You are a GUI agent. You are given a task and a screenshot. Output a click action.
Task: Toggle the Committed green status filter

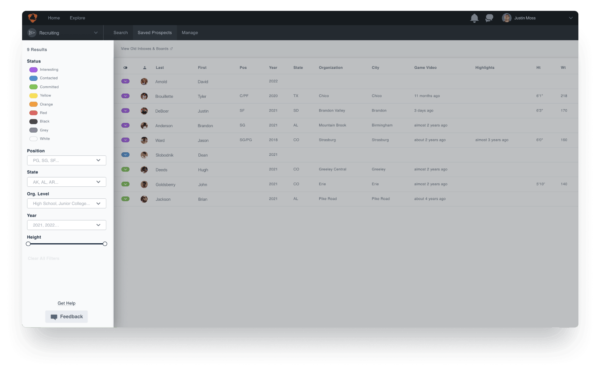34,87
